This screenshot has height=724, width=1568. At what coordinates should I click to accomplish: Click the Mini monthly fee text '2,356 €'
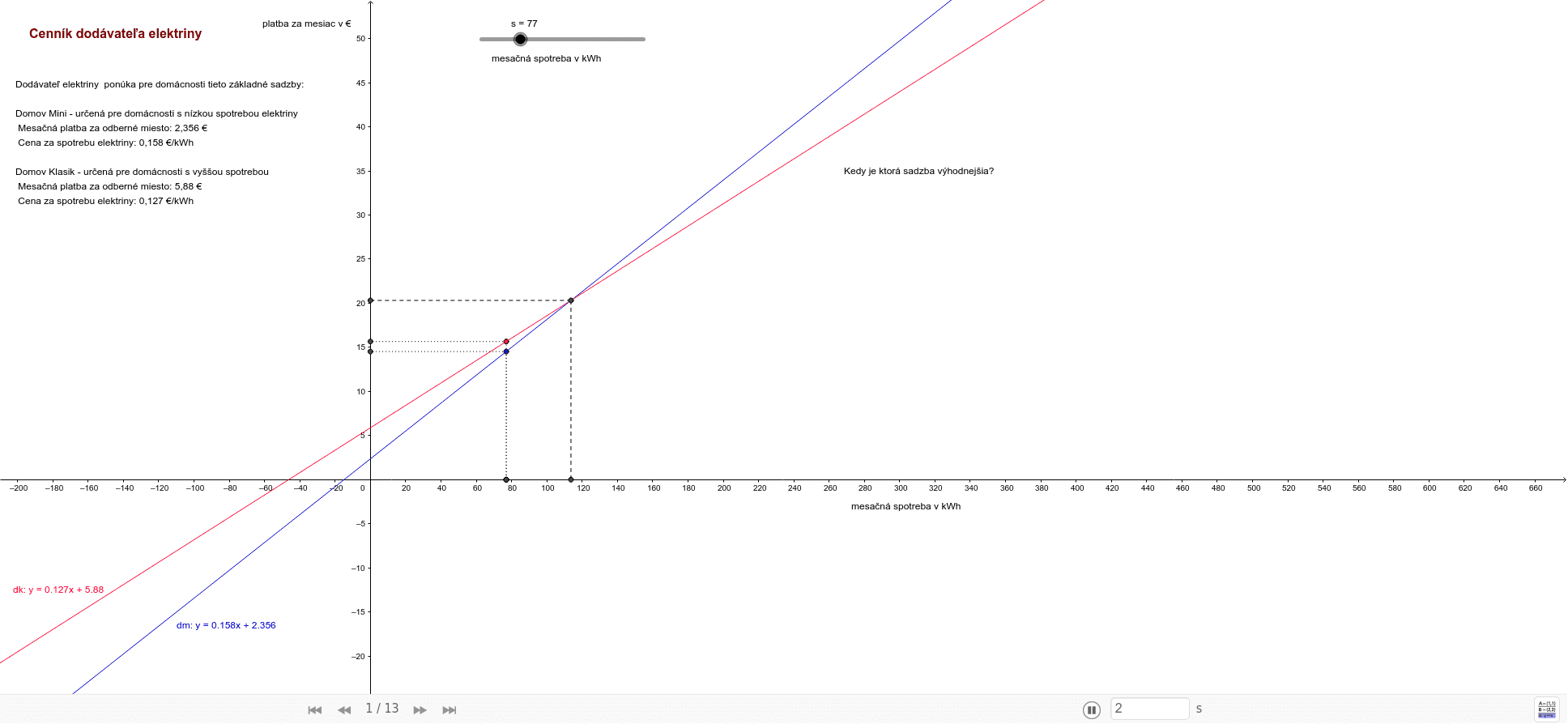click(x=191, y=128)
